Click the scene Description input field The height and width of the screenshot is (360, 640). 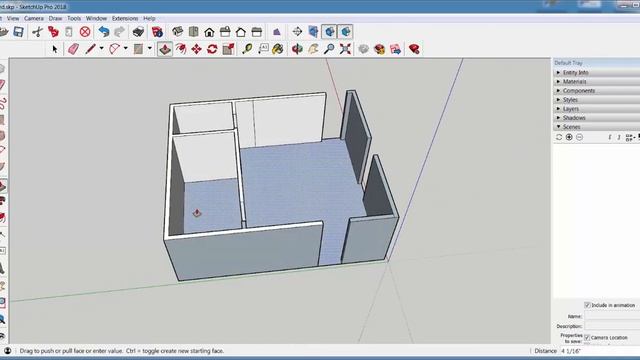click(612, 326)
